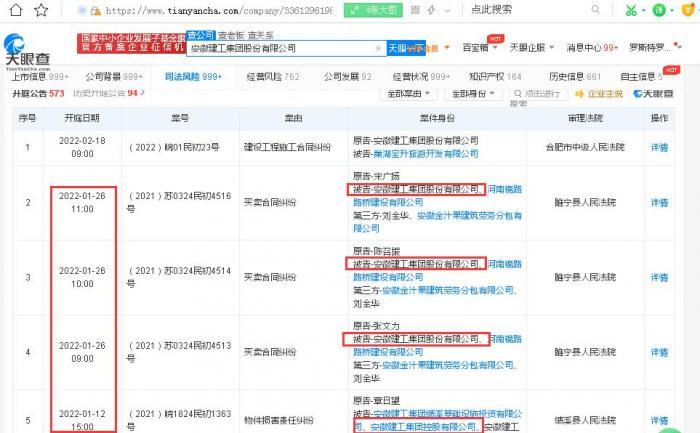Viewport: 700px width, 433px height.
Task: Open the 罗斯特罗 user account menu
Action: (x=654, y=47)
